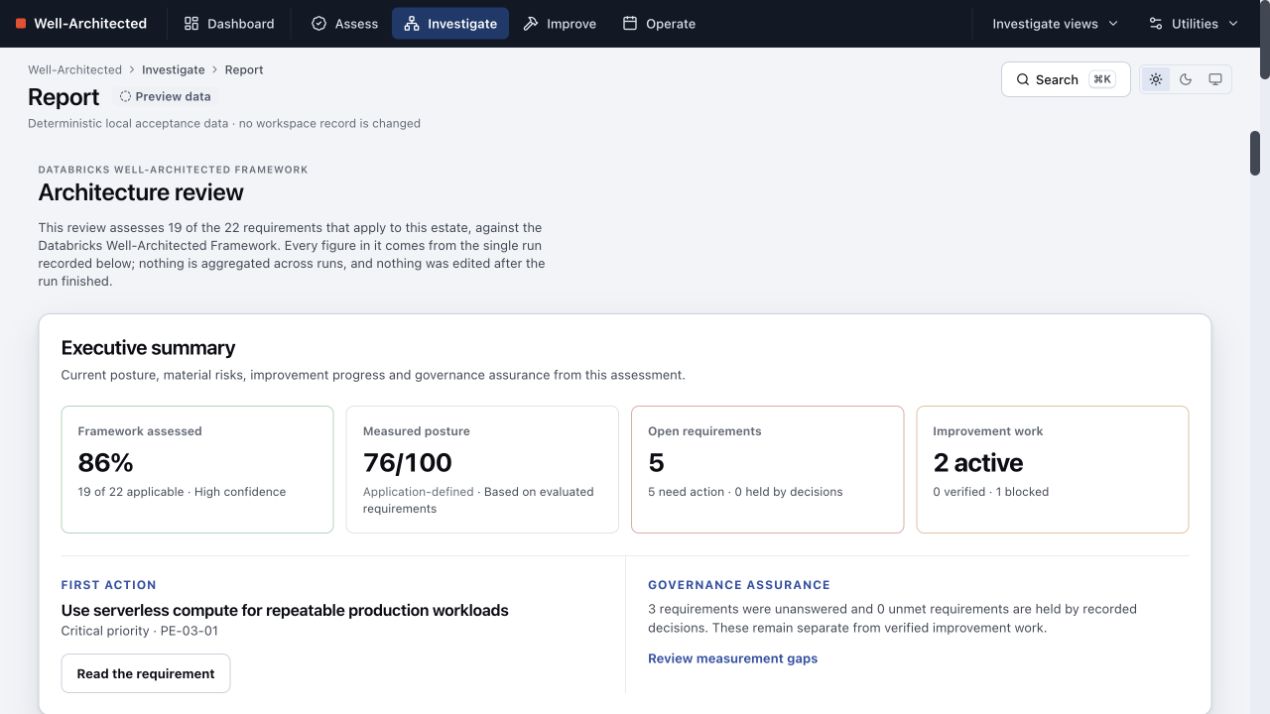Click the Operate calendar icon

630,23
